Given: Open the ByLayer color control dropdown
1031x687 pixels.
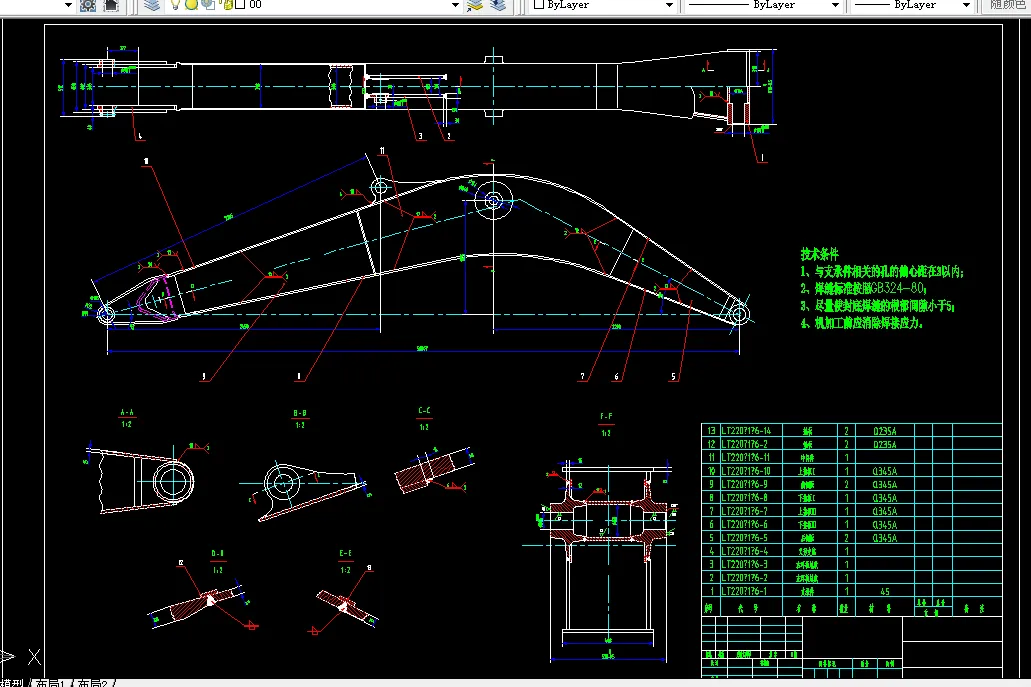Looking at the screenshot, I should [x=669, y=5].
